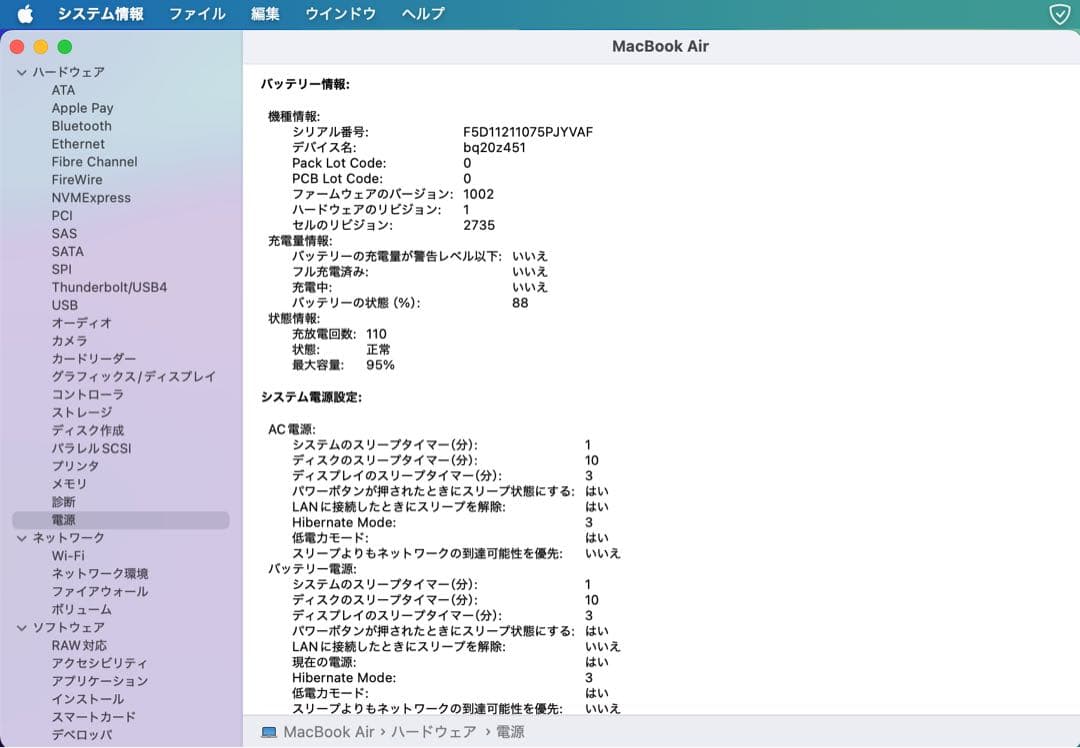Select Fibre Channel in the sidebar
Image resolution: width=1080 pixels, height=748 pixels.
click(94, 162)
